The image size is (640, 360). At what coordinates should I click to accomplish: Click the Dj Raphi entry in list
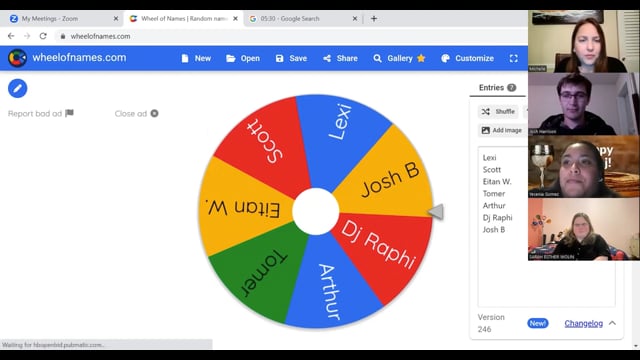497,218
